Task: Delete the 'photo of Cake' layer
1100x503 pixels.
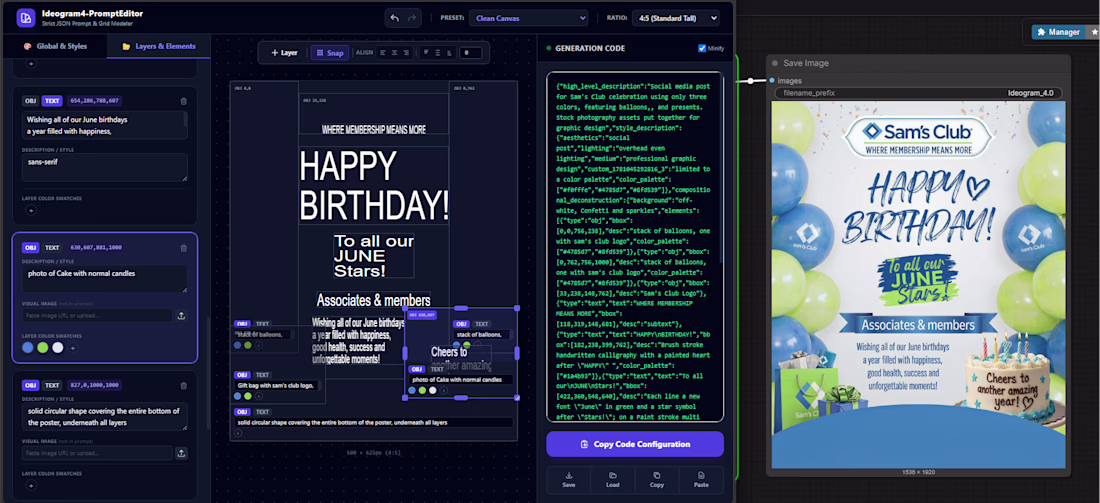Action: point(184,248)
